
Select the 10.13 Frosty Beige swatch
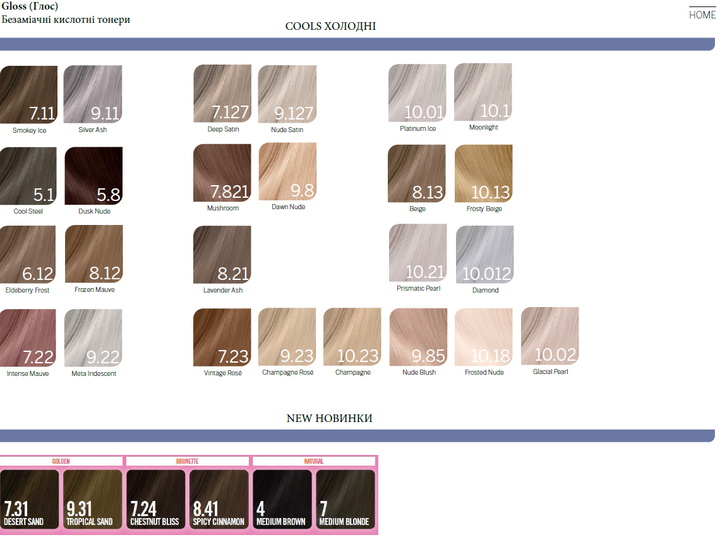click(x=484, y=174)
